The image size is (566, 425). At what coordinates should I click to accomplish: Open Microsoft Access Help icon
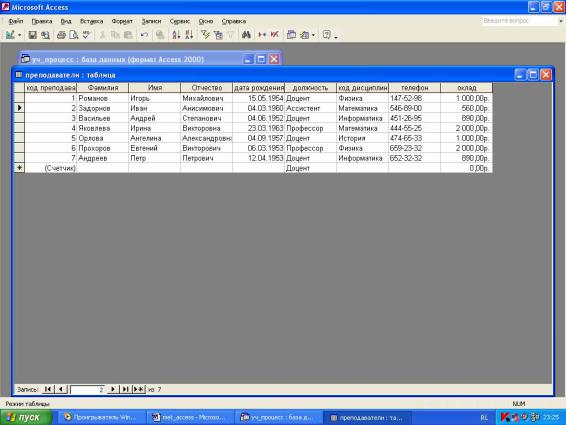(327, 35)
